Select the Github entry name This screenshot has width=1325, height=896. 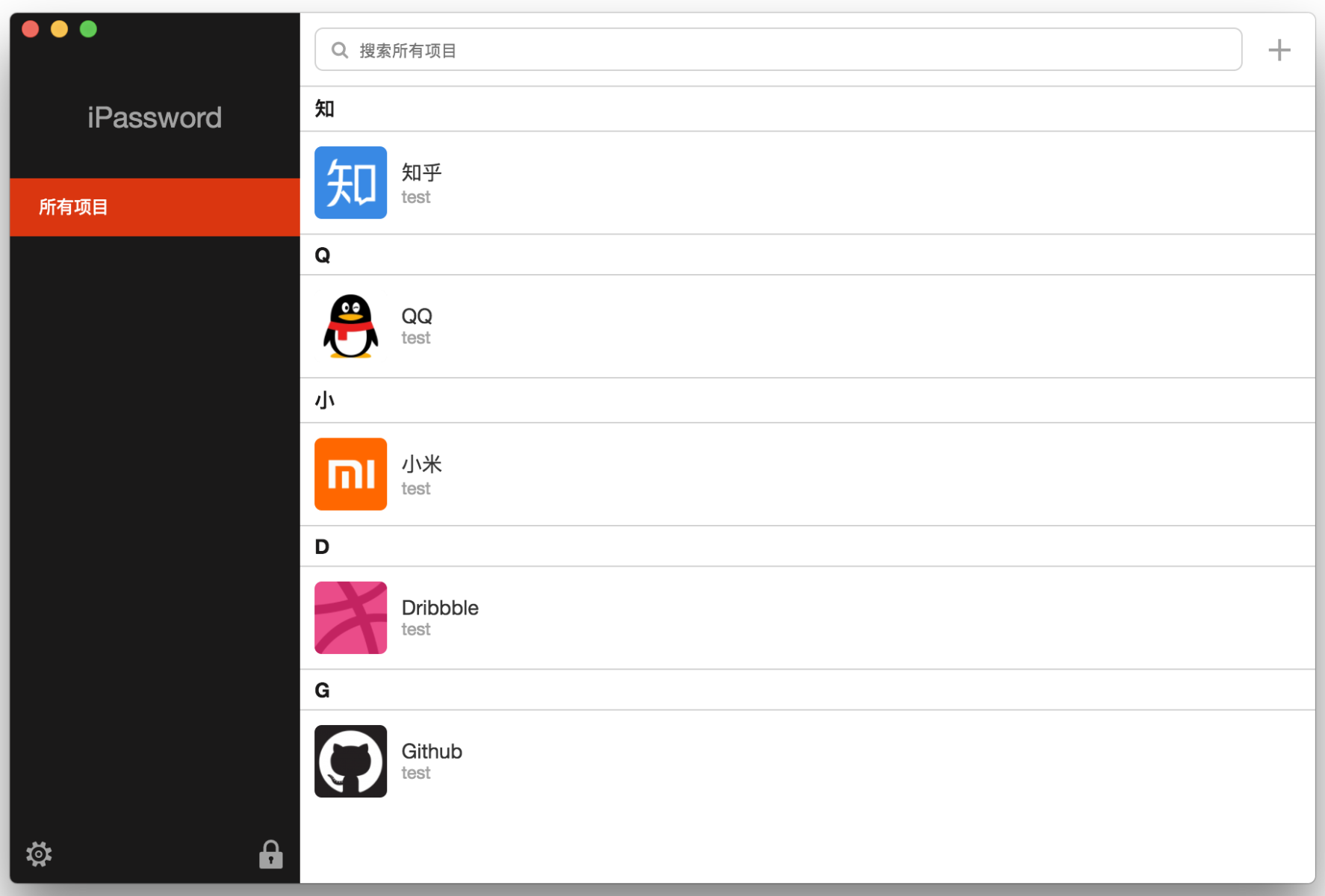pyautogui.click(x=432, y=751)
